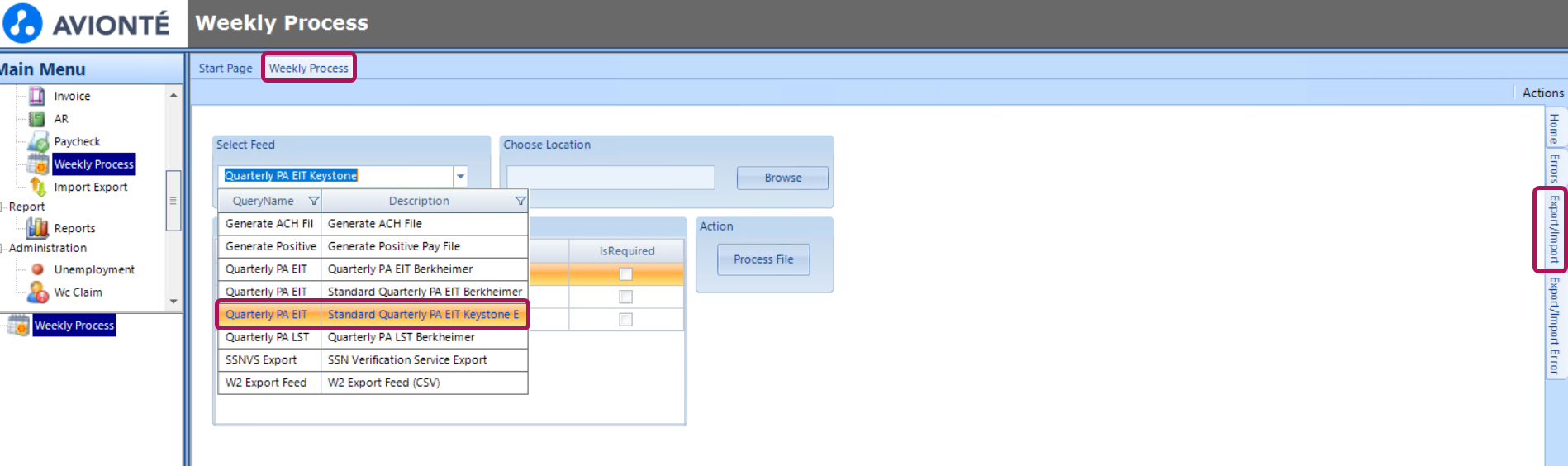1568x466 pixels.
Task: Open Wc Claim using its icon
Action: pos(38,292)
